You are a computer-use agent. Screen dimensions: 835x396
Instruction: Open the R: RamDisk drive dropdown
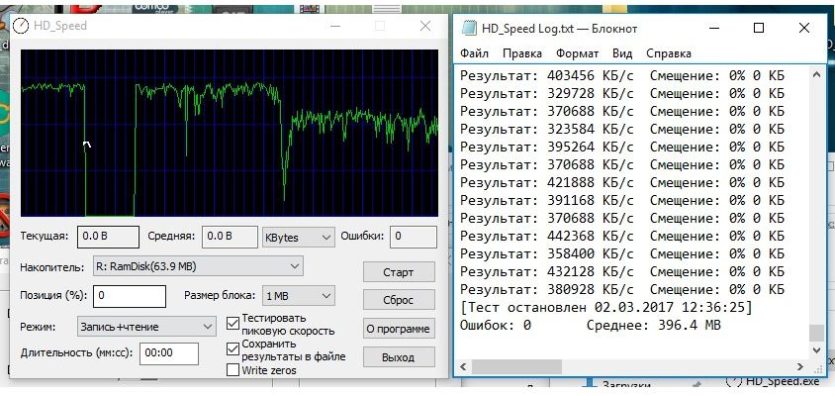[x=198, y=267]
